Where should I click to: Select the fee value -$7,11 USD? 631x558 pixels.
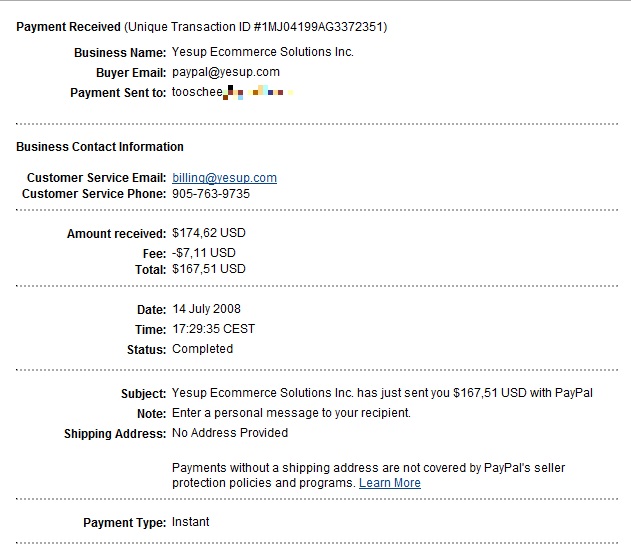coord(204,253)
